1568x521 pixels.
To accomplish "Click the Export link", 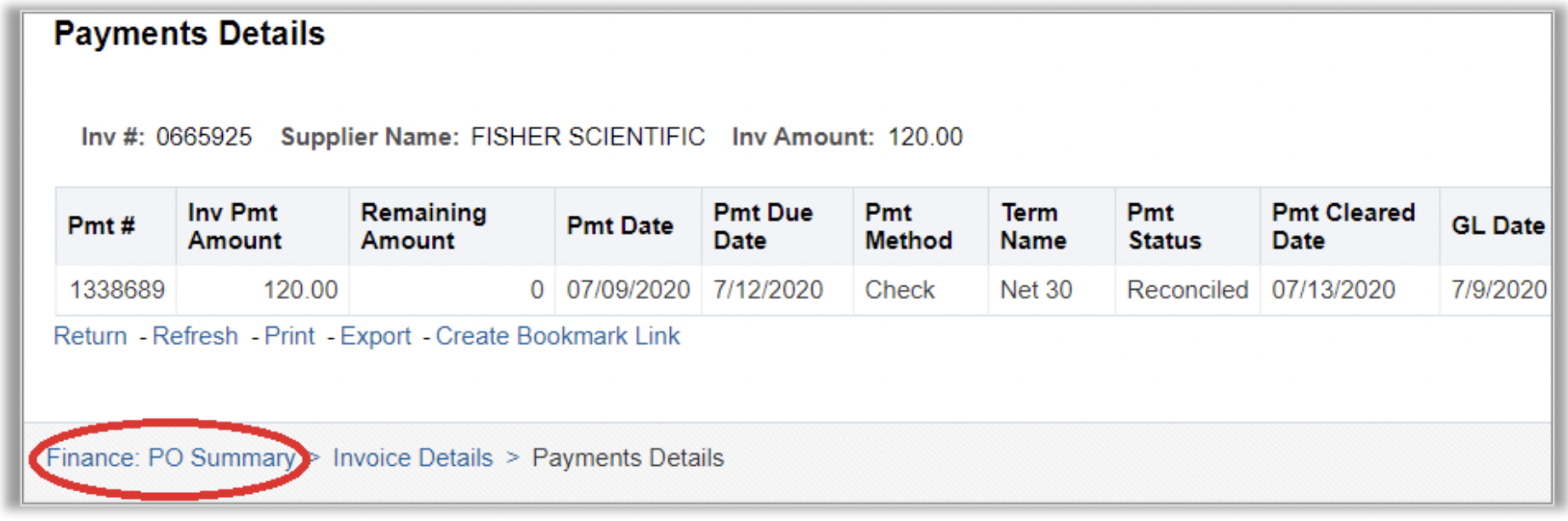I will [x=375, y=336].
